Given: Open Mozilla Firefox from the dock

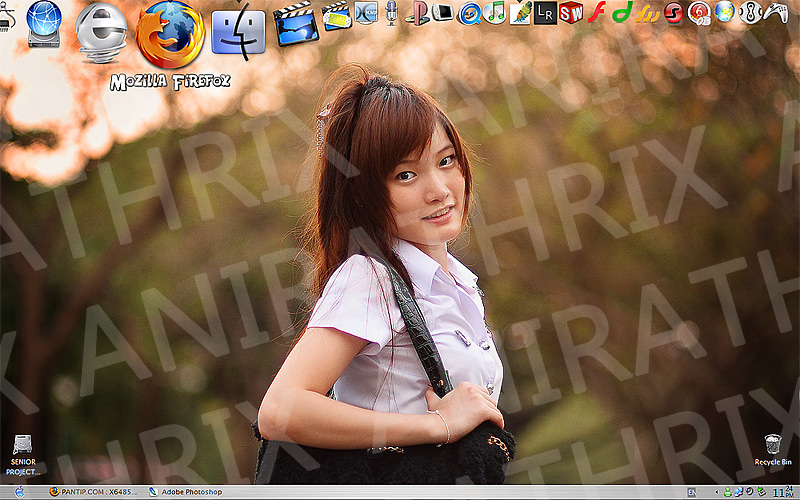Looking at the screenshot, I should (170, 35).
